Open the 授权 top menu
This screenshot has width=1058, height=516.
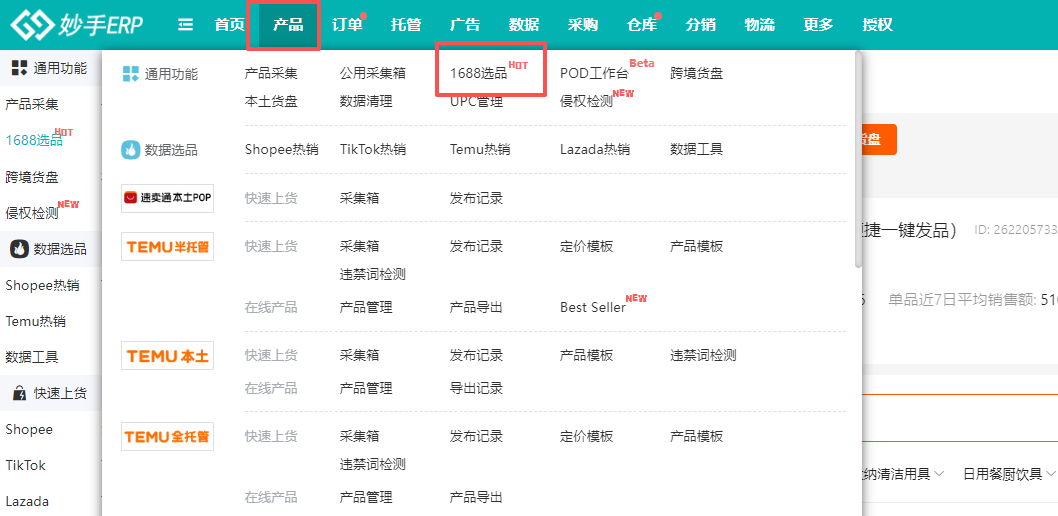tap(877, 25)
